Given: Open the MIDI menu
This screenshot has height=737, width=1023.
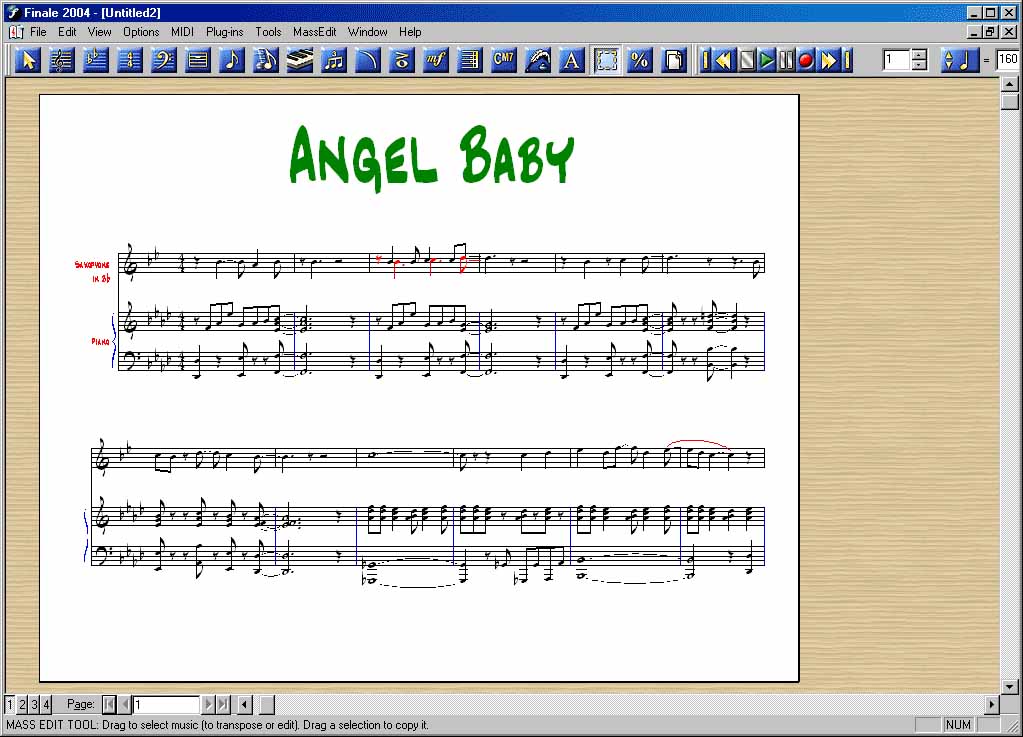Looking at the screenshot, I should (x=182, y=31).
